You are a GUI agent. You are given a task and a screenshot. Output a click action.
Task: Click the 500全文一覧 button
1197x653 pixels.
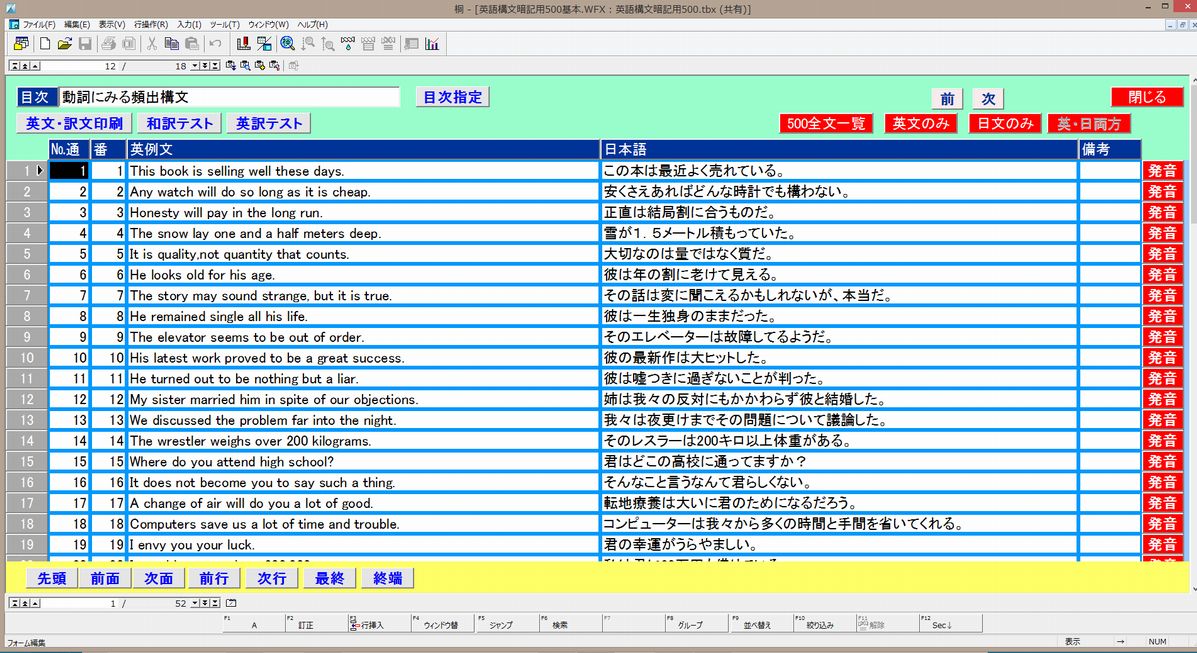tap(826, 124)
